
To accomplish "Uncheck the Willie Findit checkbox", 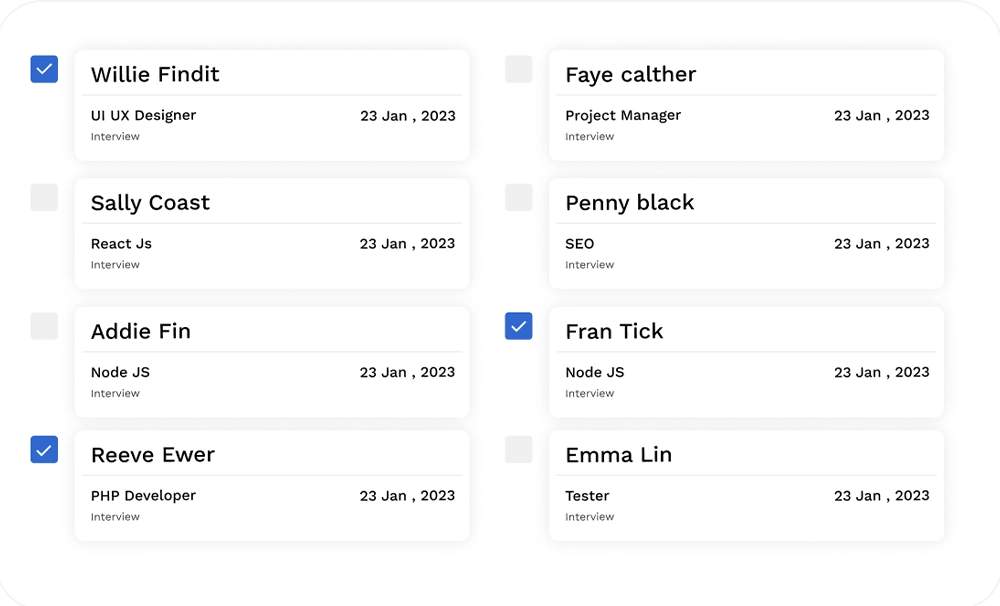I will pyautogui.click(x=44, y=69).
